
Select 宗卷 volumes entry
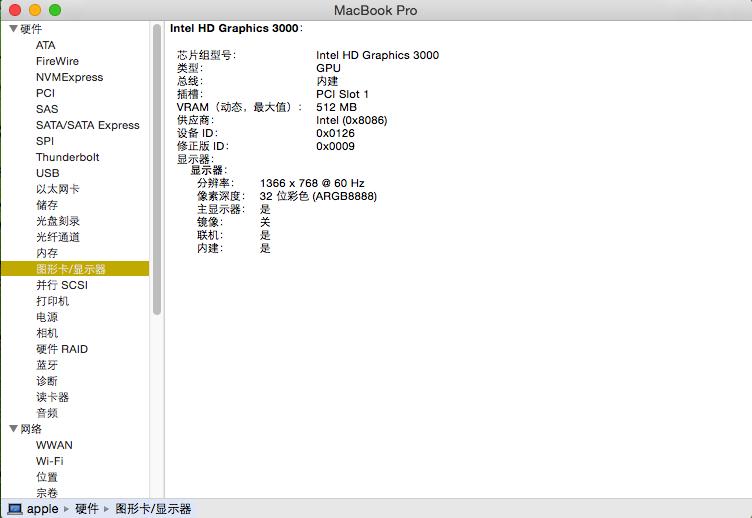pos(47,493)
